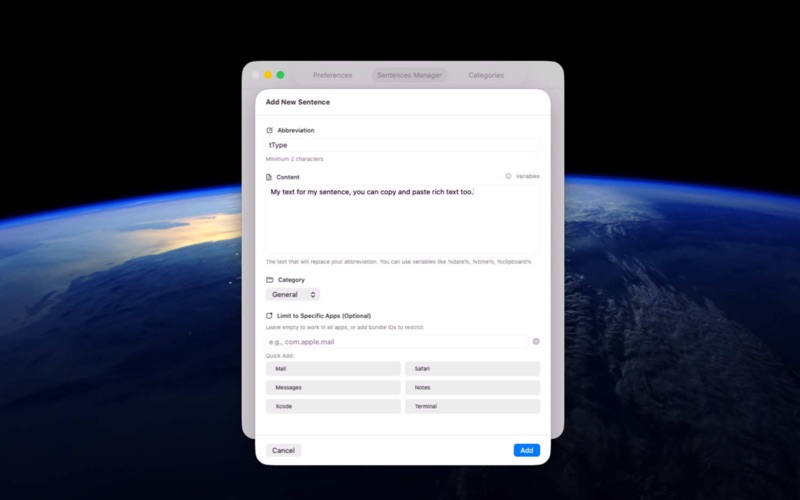Viewport: 800px width, 500px height.
Task: Click the Content document icon
Action: 269,177
